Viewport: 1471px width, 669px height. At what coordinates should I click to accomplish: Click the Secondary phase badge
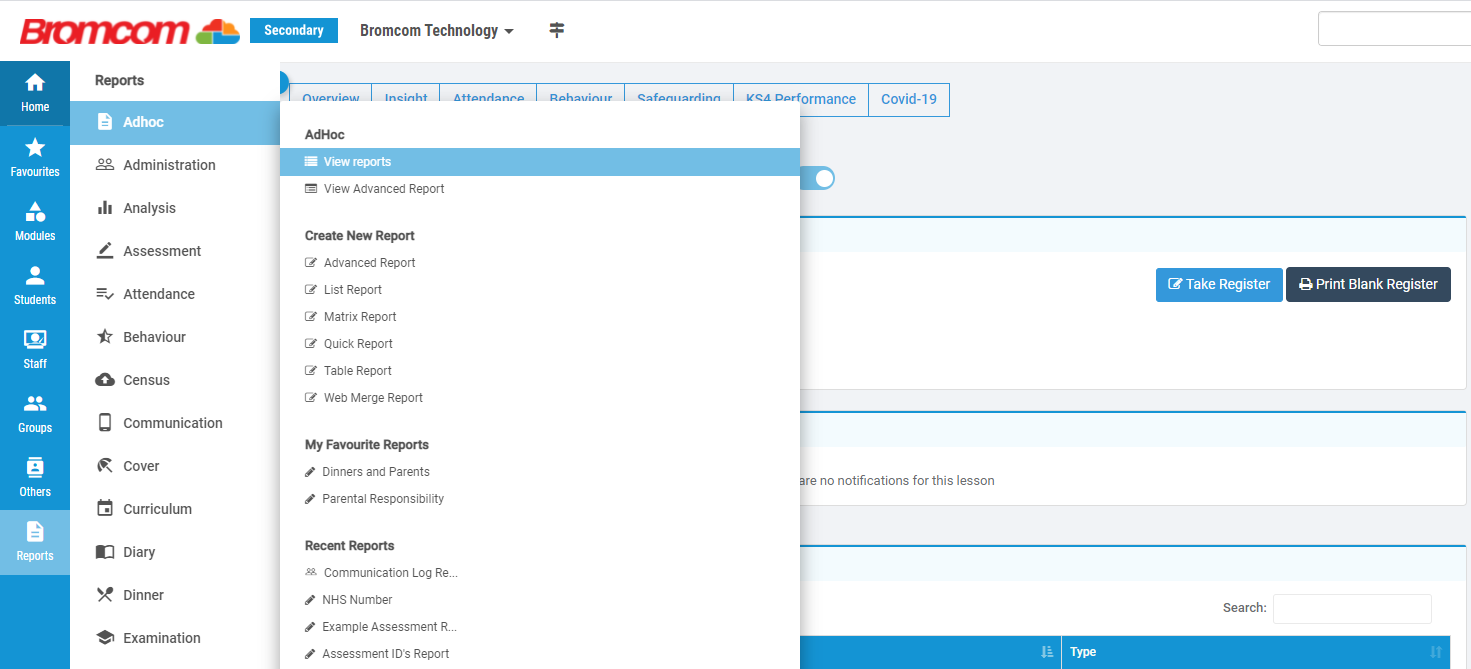coord(293,30)
